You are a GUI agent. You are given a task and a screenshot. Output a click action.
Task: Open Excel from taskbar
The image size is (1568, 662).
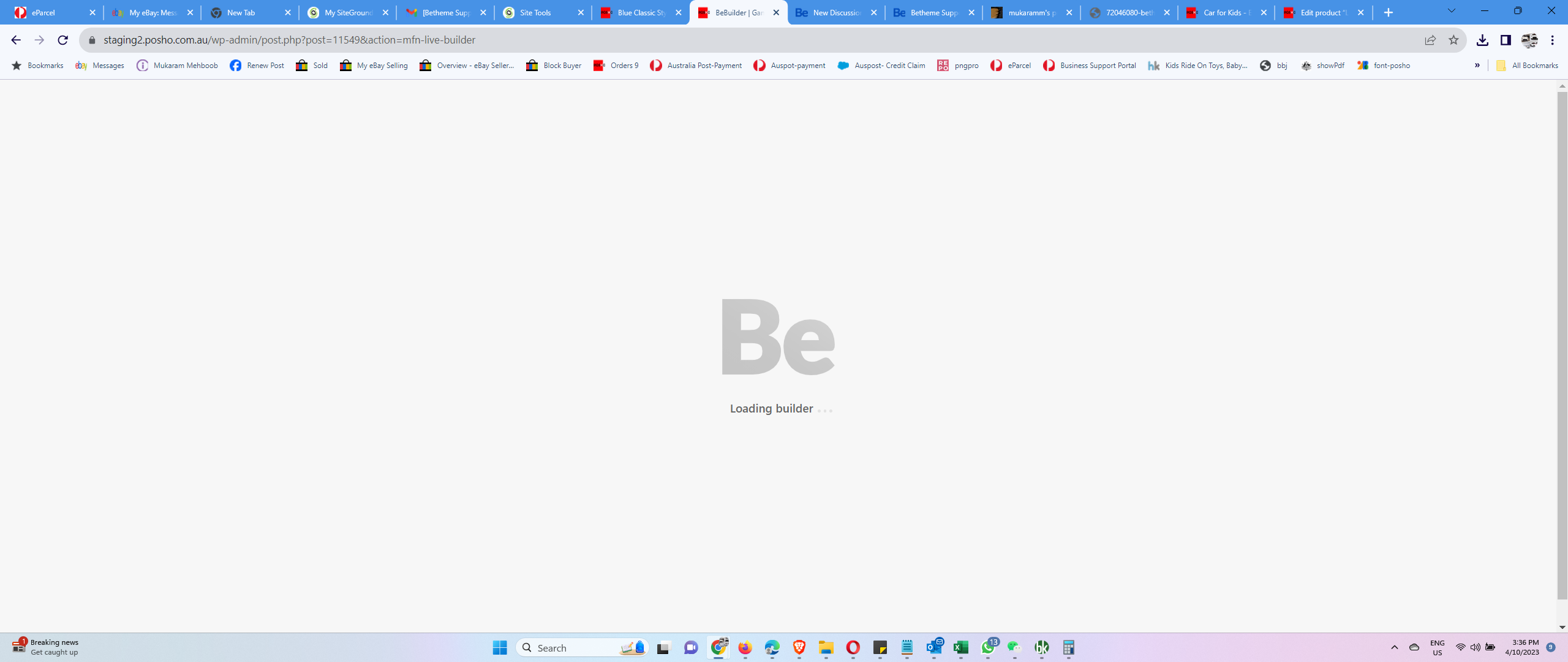pos(960,648)
